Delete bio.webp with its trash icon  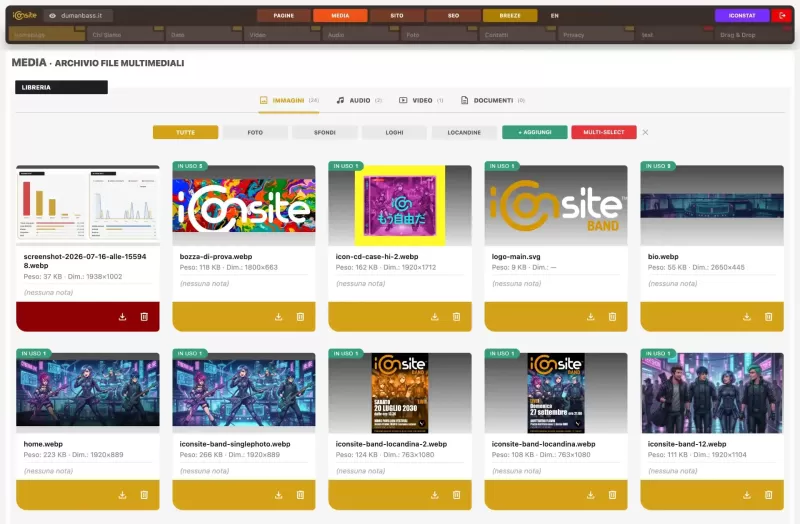[x=769, y=317]
